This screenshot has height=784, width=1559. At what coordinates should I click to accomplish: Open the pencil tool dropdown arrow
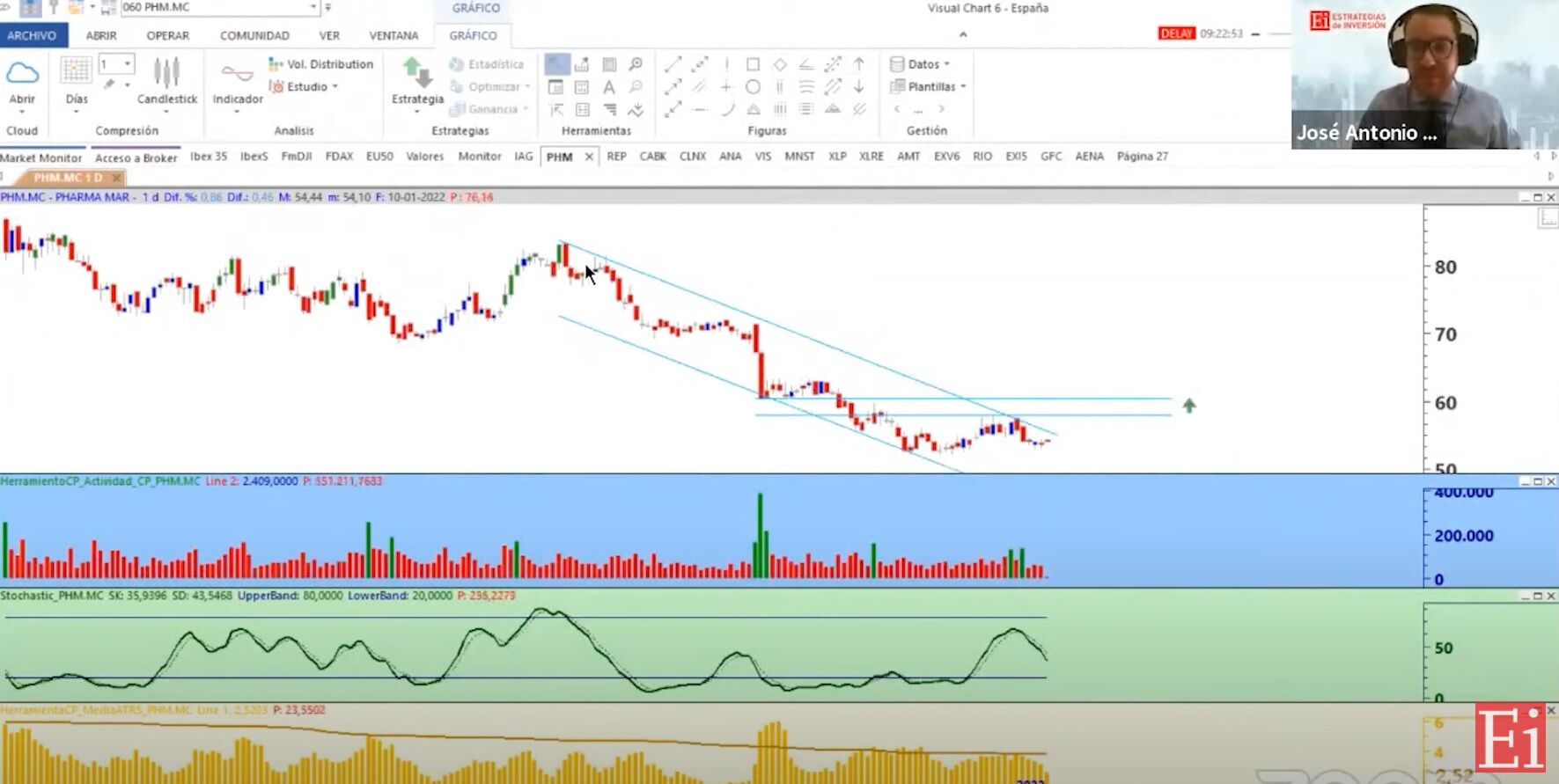point(128,85)
